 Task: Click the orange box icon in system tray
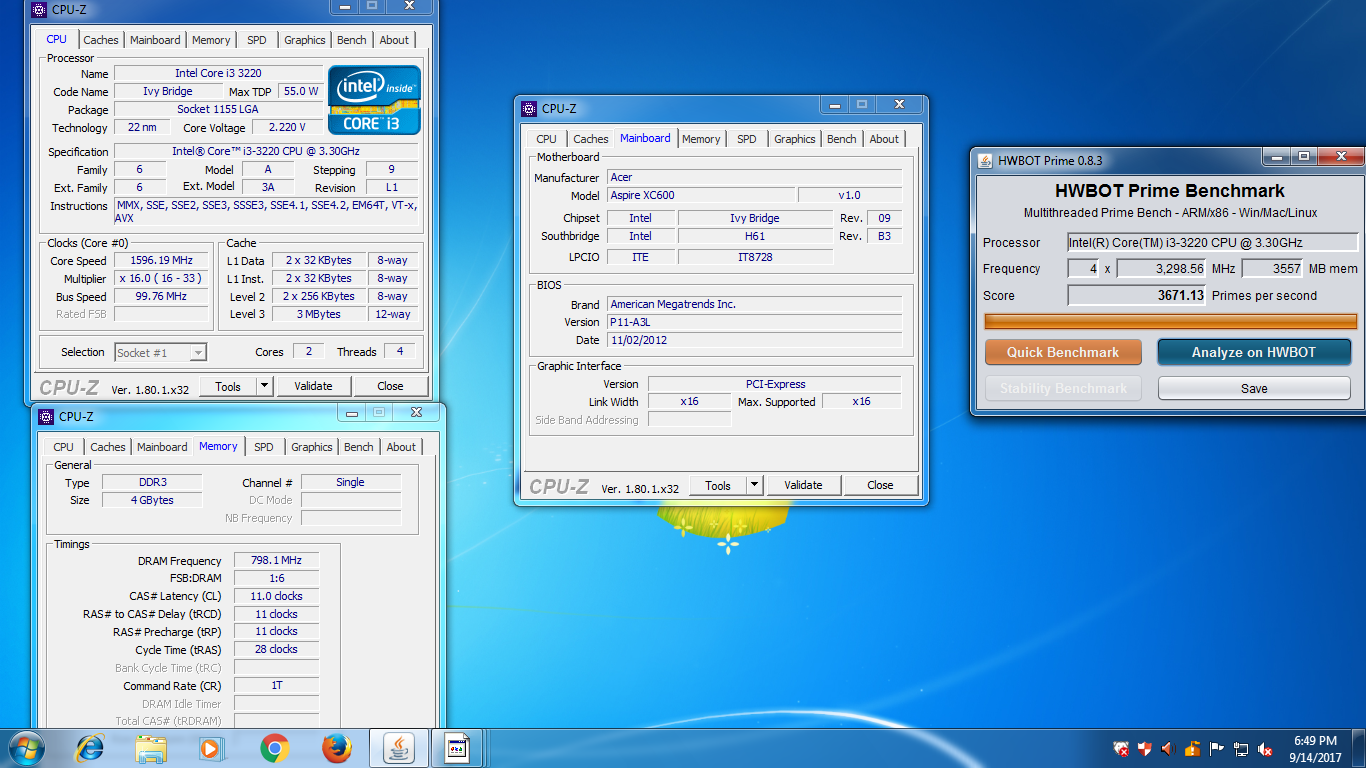(1192, 748)
